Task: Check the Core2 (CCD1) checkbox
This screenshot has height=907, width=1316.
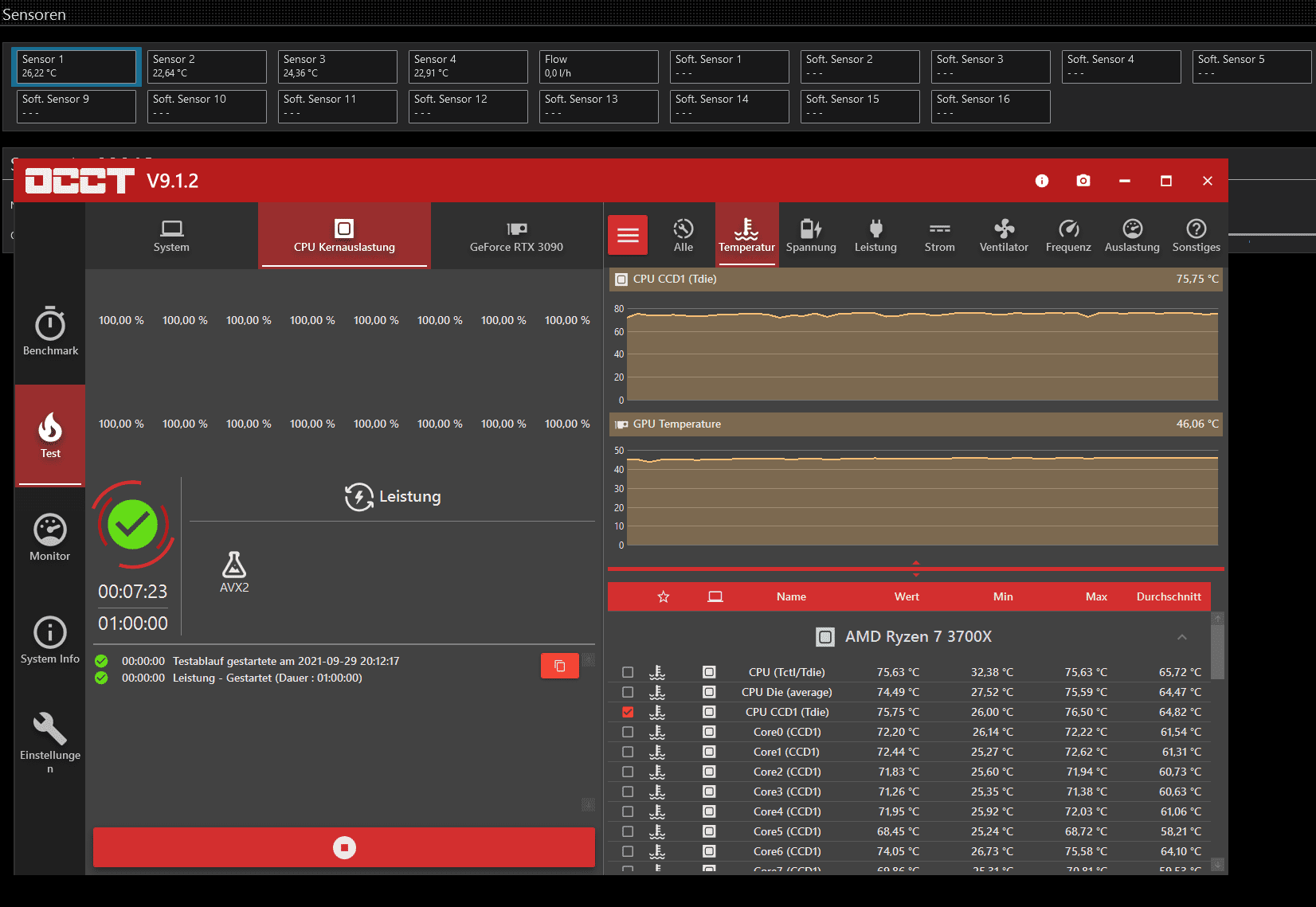Action: pyautogui.click(x=628, y=772)
